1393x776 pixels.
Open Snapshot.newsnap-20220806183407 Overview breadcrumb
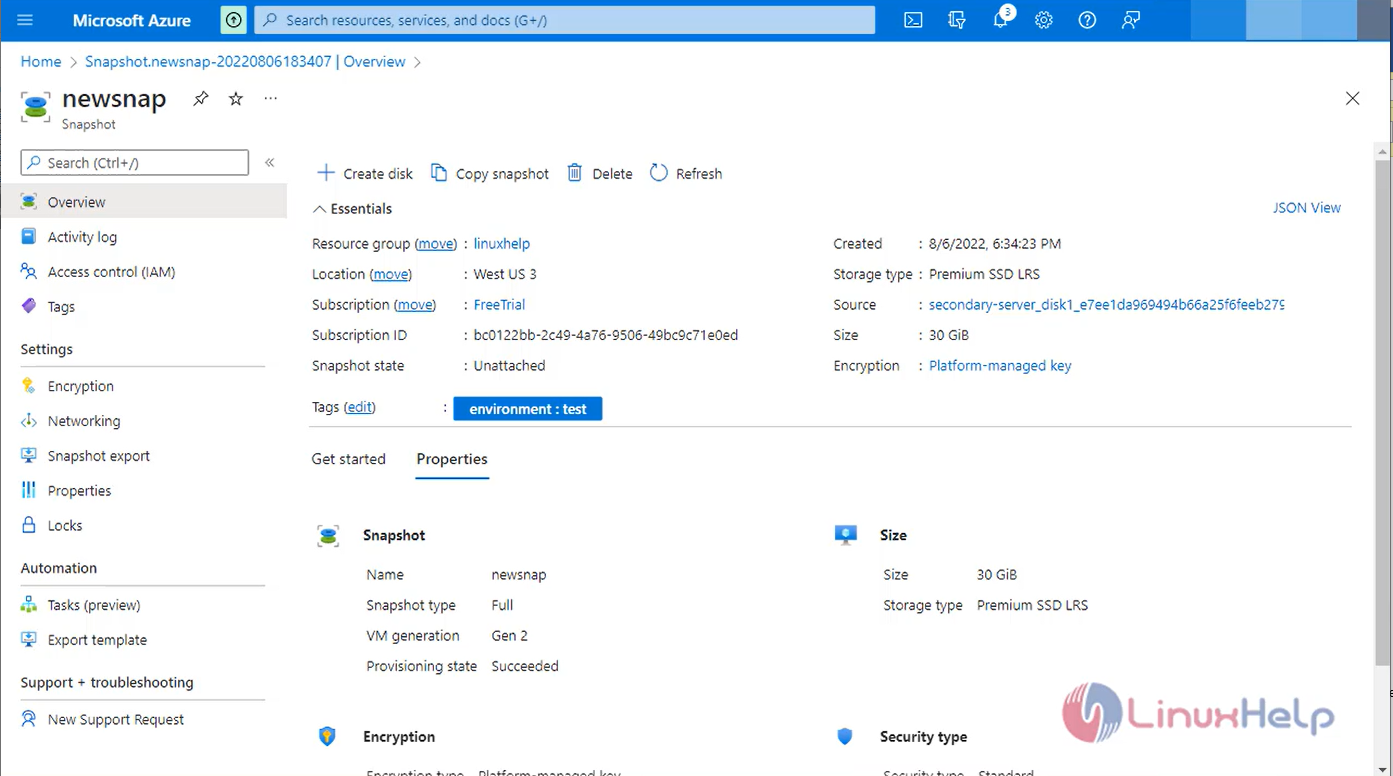click(x=245, y=62)
